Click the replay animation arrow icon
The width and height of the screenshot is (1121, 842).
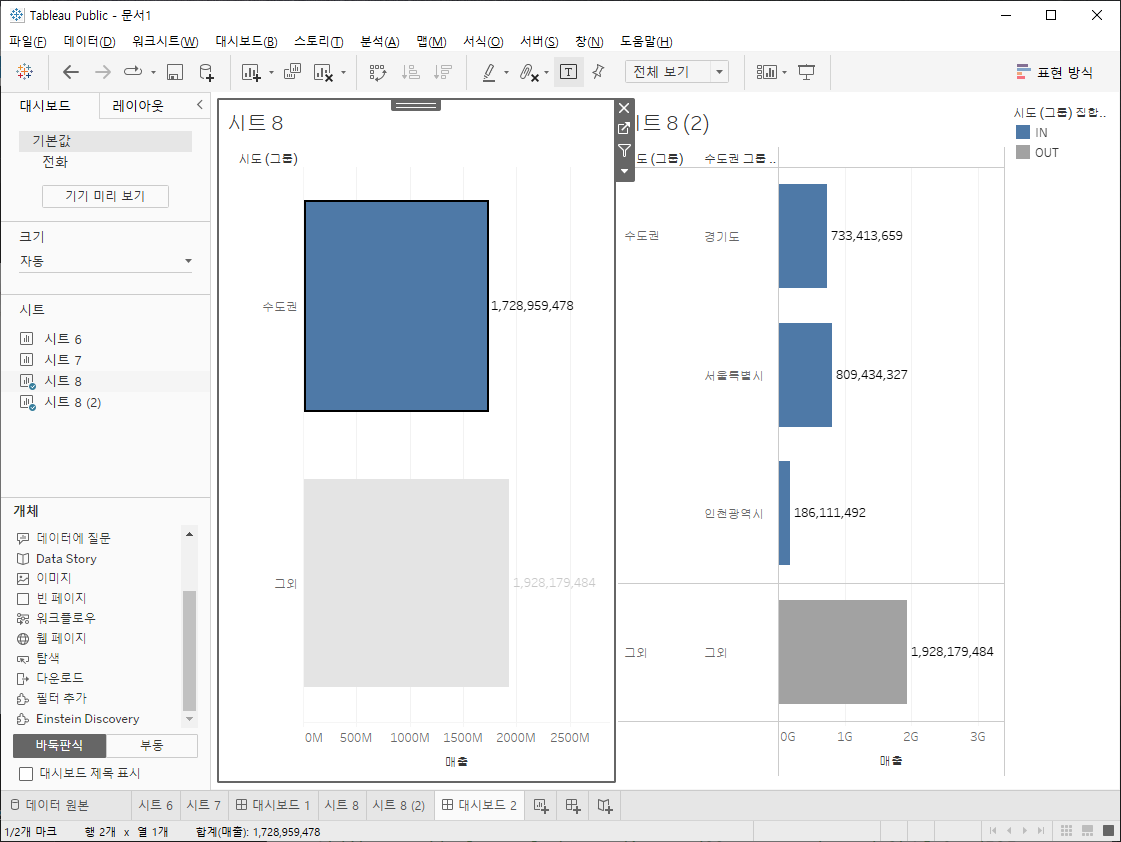pyautogui.click(x=133, y=71)
